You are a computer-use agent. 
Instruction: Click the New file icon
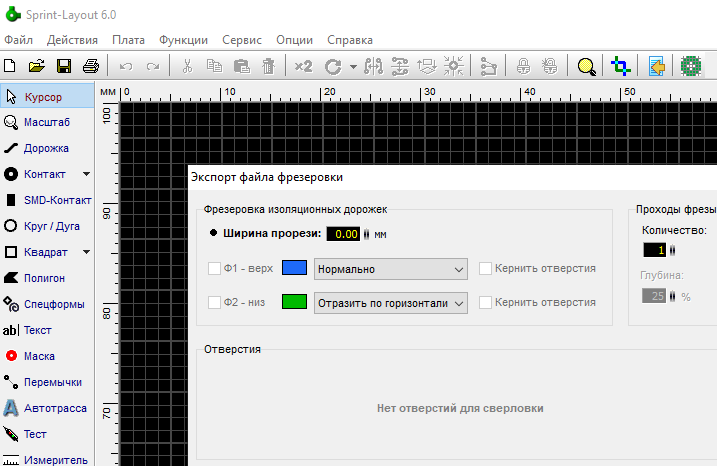pos(10,67)
